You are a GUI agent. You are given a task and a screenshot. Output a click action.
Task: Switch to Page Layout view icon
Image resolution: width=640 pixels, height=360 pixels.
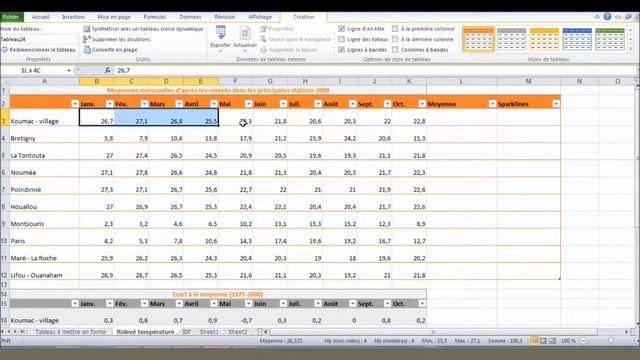[x=543, y=341]
